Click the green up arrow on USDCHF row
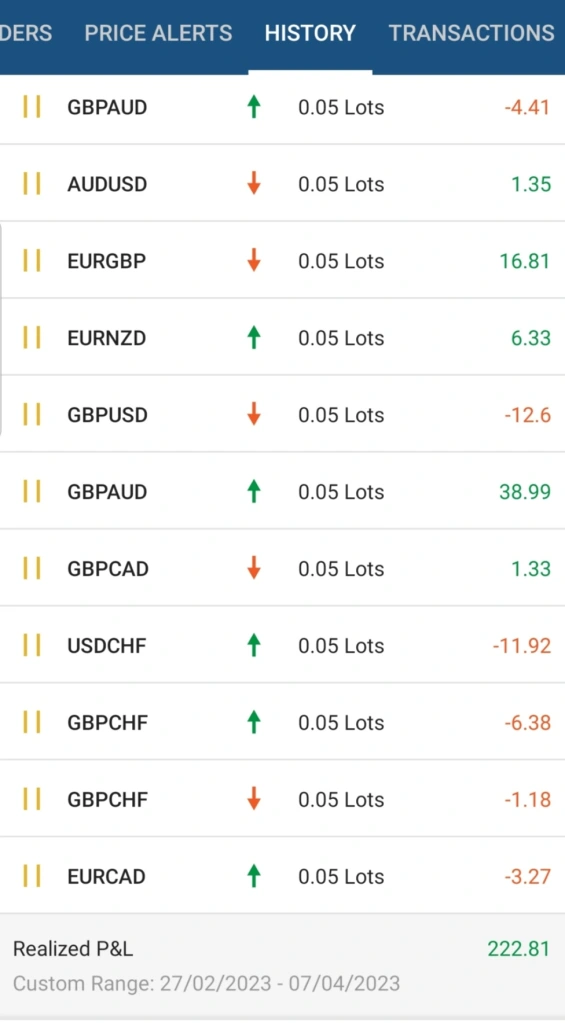Viewport: 565px width, 1023px height. (x=254, y=645)
